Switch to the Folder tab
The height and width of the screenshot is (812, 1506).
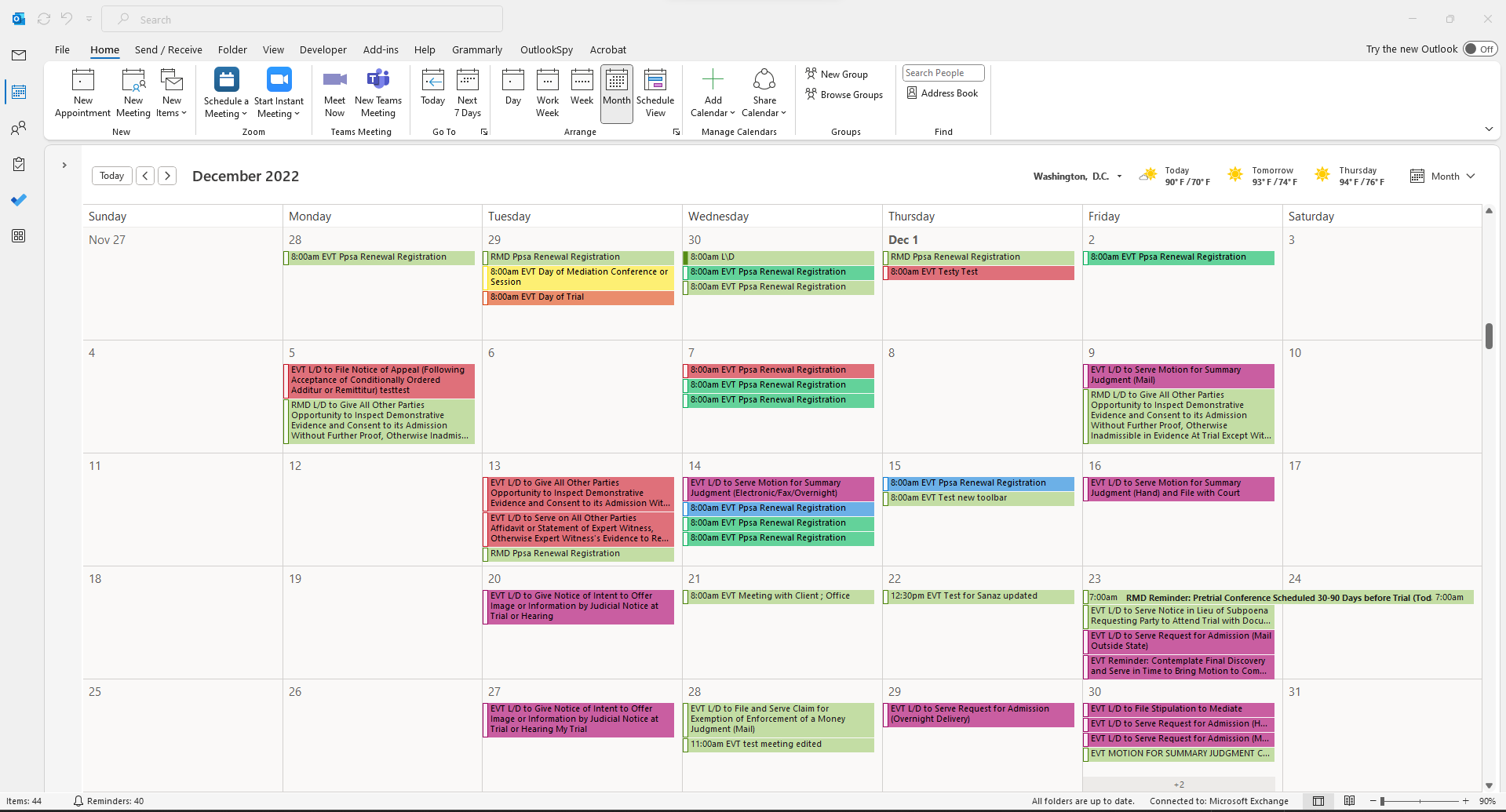[232, 49]
